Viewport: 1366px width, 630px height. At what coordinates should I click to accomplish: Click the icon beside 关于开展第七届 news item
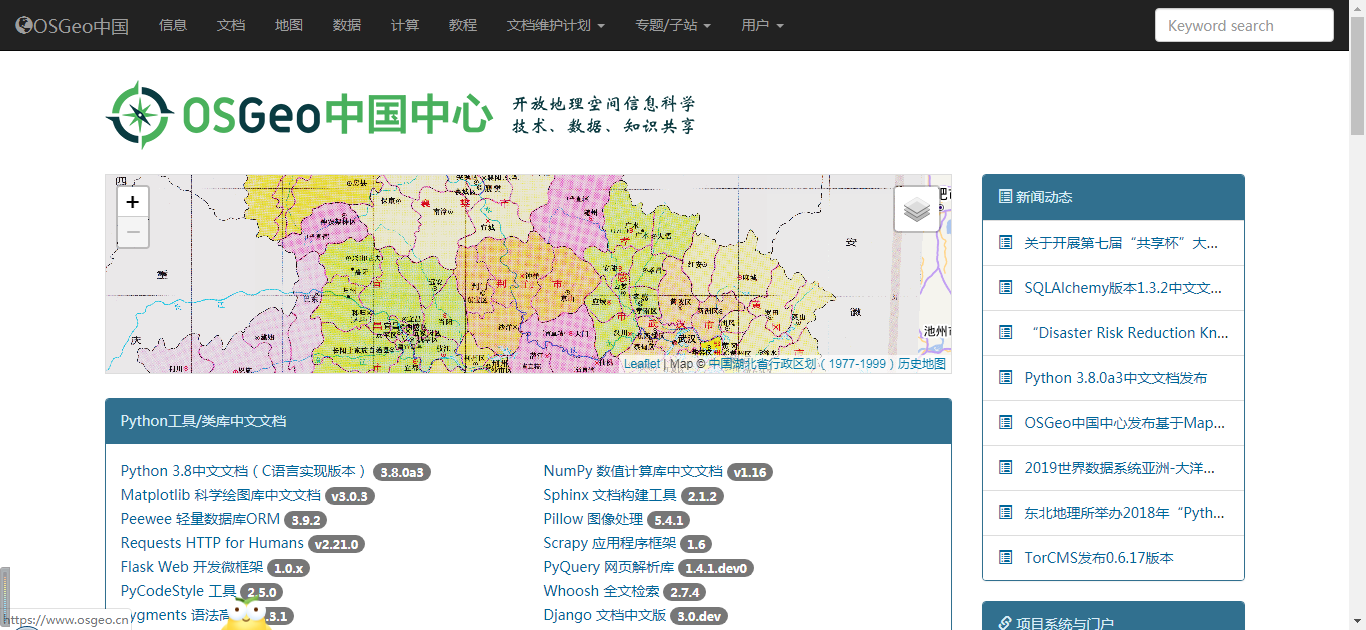(x=1005, y=243)
